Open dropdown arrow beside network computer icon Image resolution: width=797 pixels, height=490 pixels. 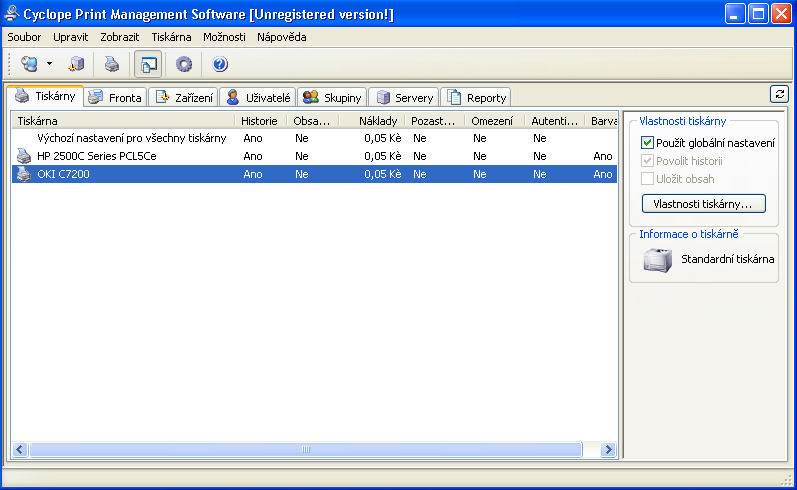(x=49, y=64)
